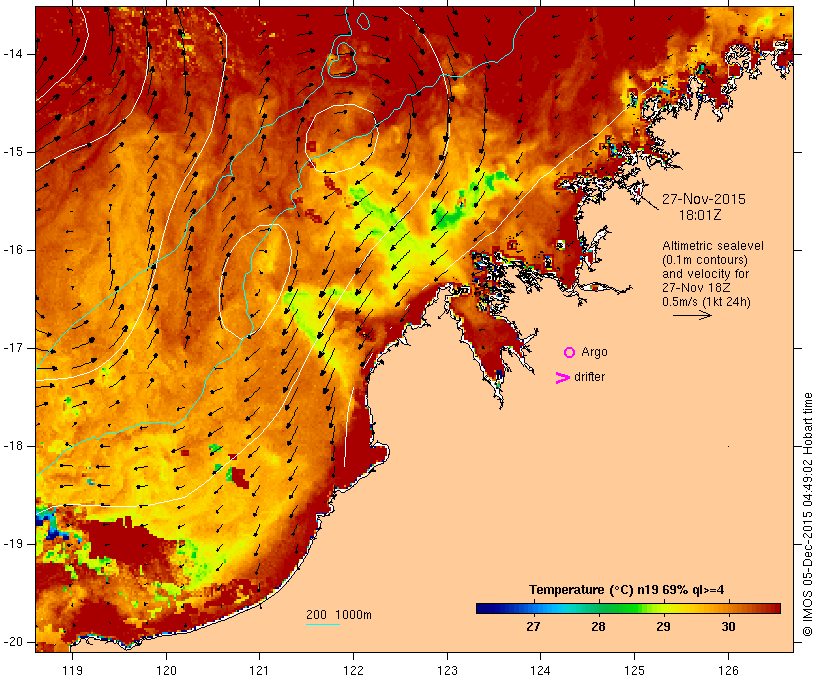Click the latitude axis label -19

tap(13, 544)
